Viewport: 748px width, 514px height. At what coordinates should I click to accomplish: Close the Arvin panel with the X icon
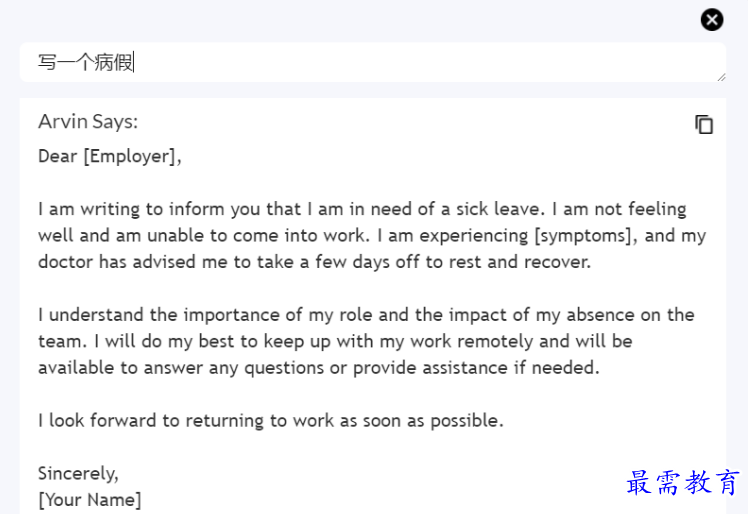pos(712,20)
